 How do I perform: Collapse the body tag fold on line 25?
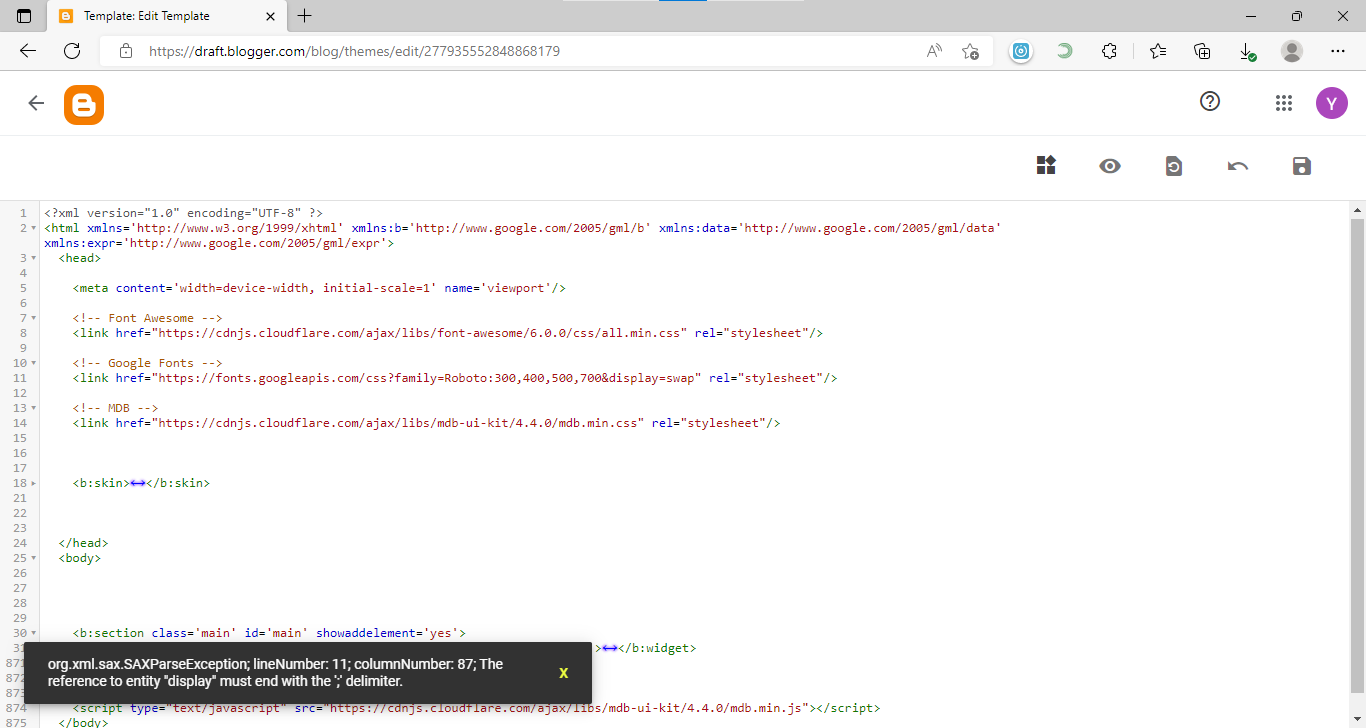pos(33,558)
